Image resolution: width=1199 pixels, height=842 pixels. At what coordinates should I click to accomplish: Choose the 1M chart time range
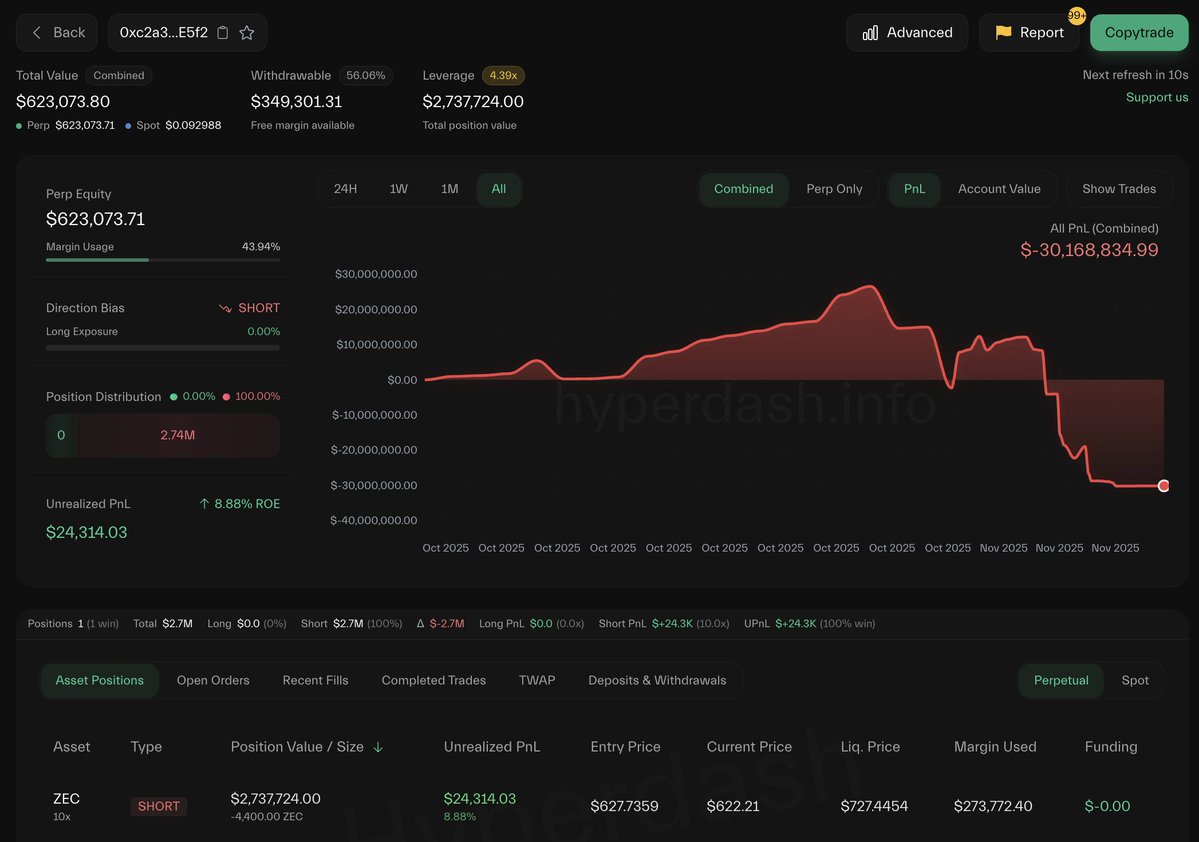pyautogui.click(x=450, y=189)
